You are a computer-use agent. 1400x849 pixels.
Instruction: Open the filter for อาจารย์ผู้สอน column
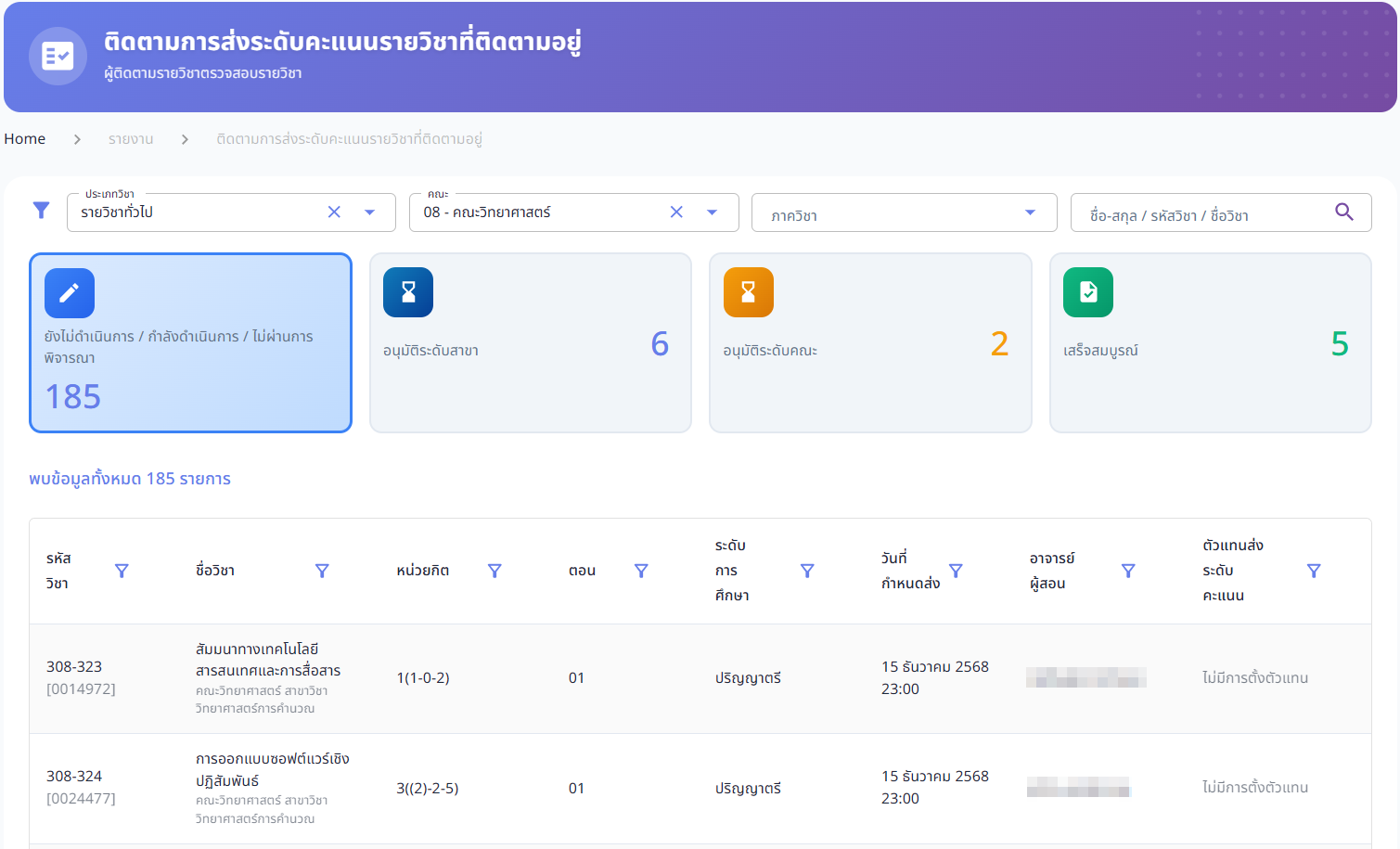(x=1128, y=571)
